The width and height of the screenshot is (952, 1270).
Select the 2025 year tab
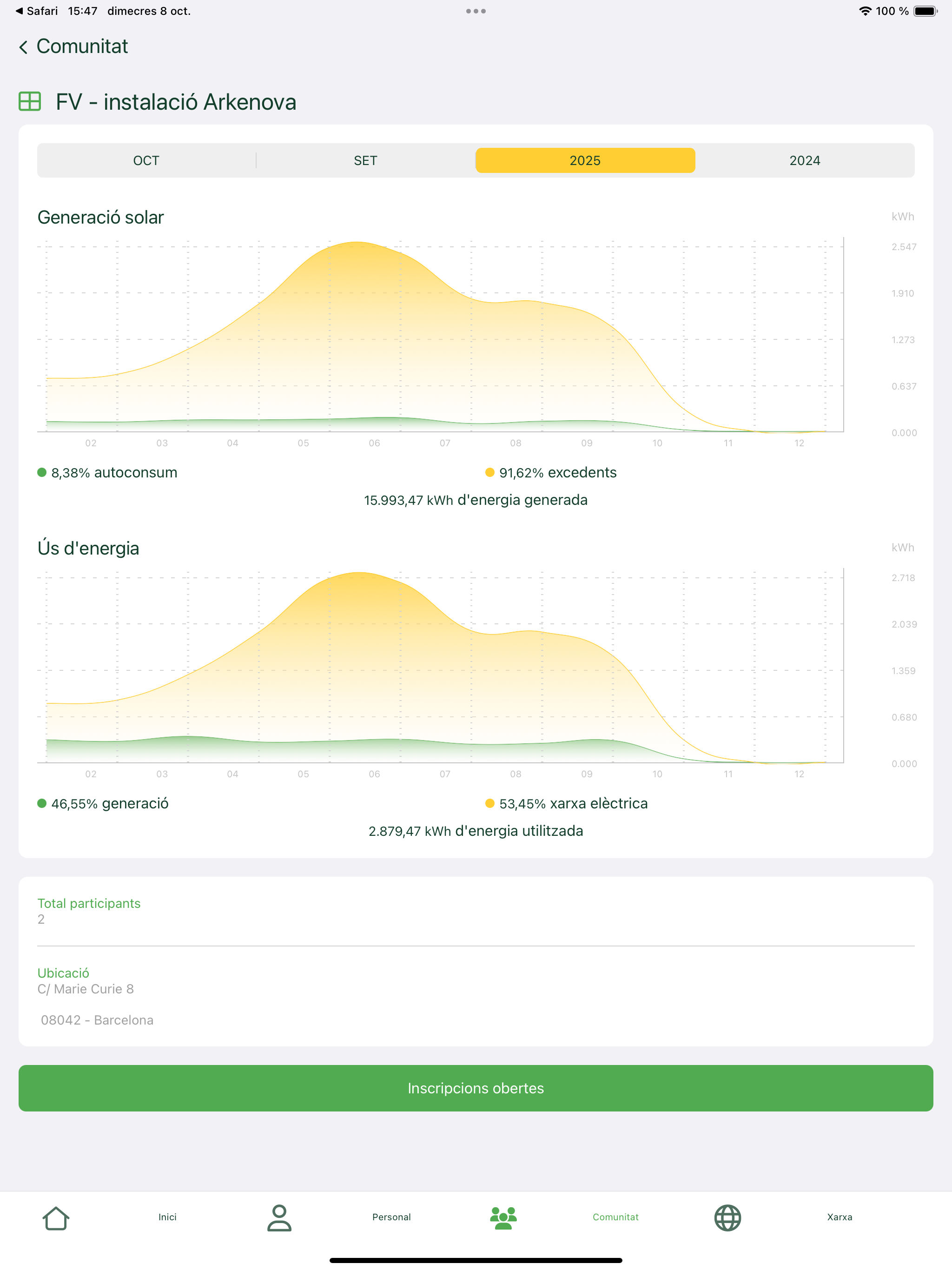click(x=585, y=160)
